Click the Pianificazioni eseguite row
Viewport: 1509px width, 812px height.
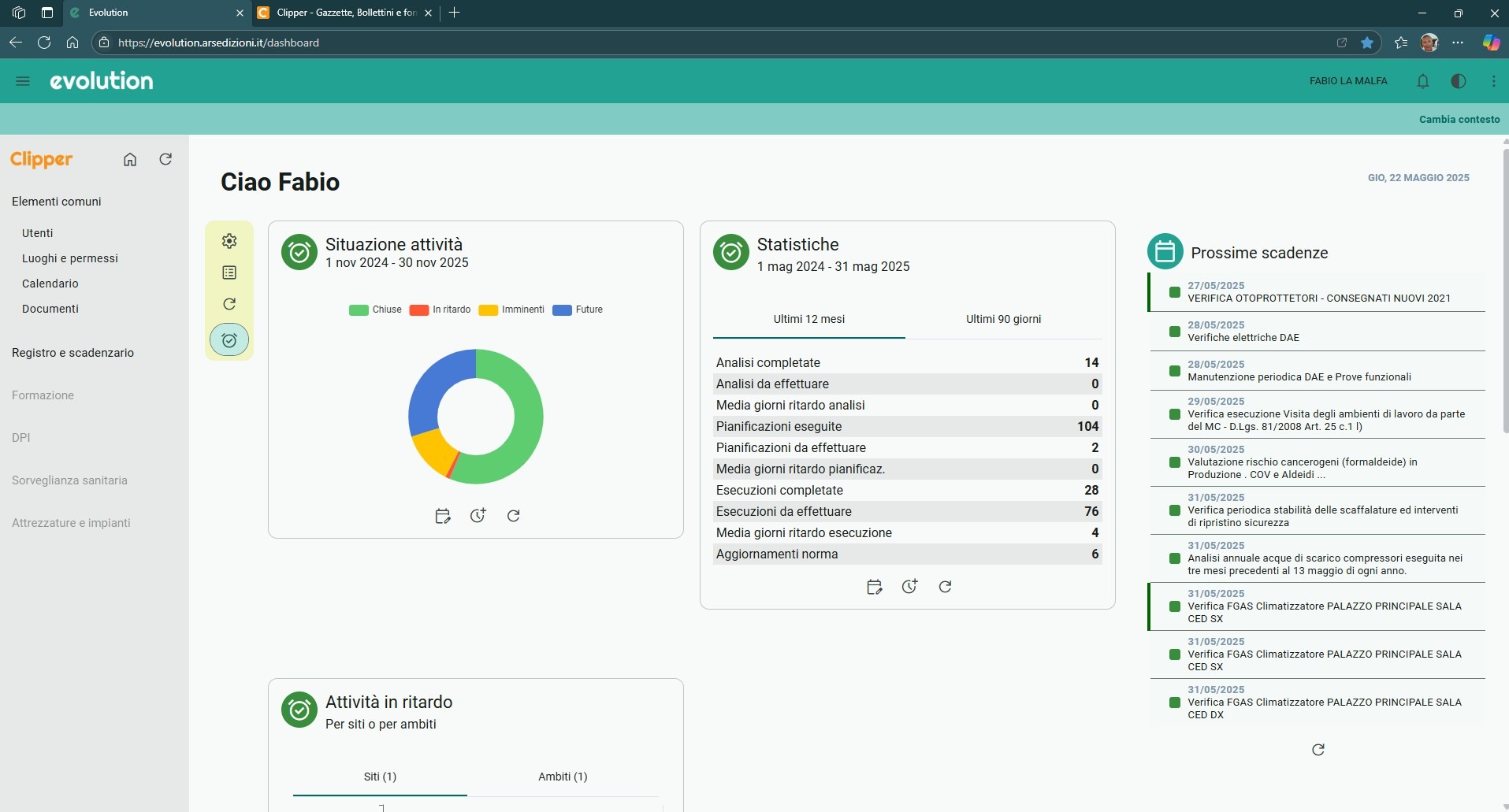pos(907,427)
